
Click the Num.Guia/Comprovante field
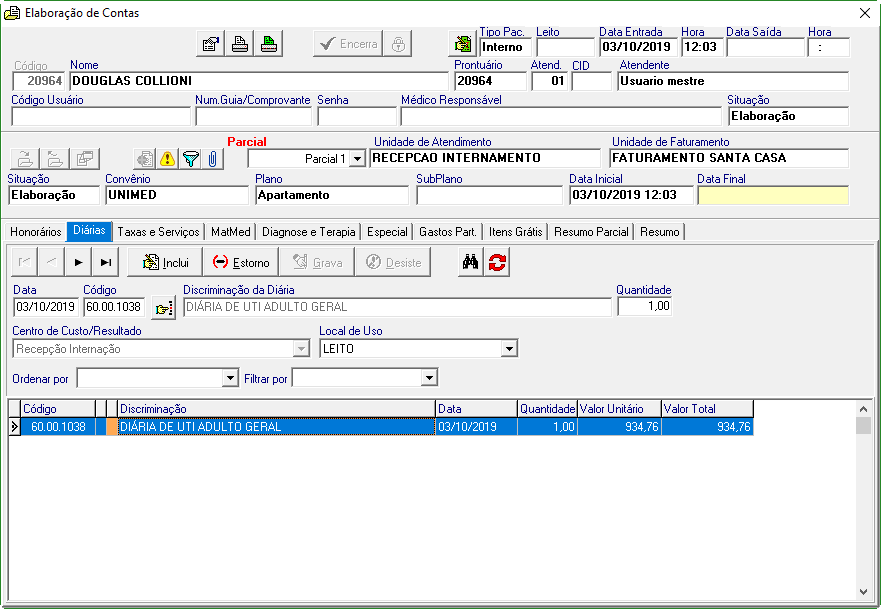[x=253, y=116]
